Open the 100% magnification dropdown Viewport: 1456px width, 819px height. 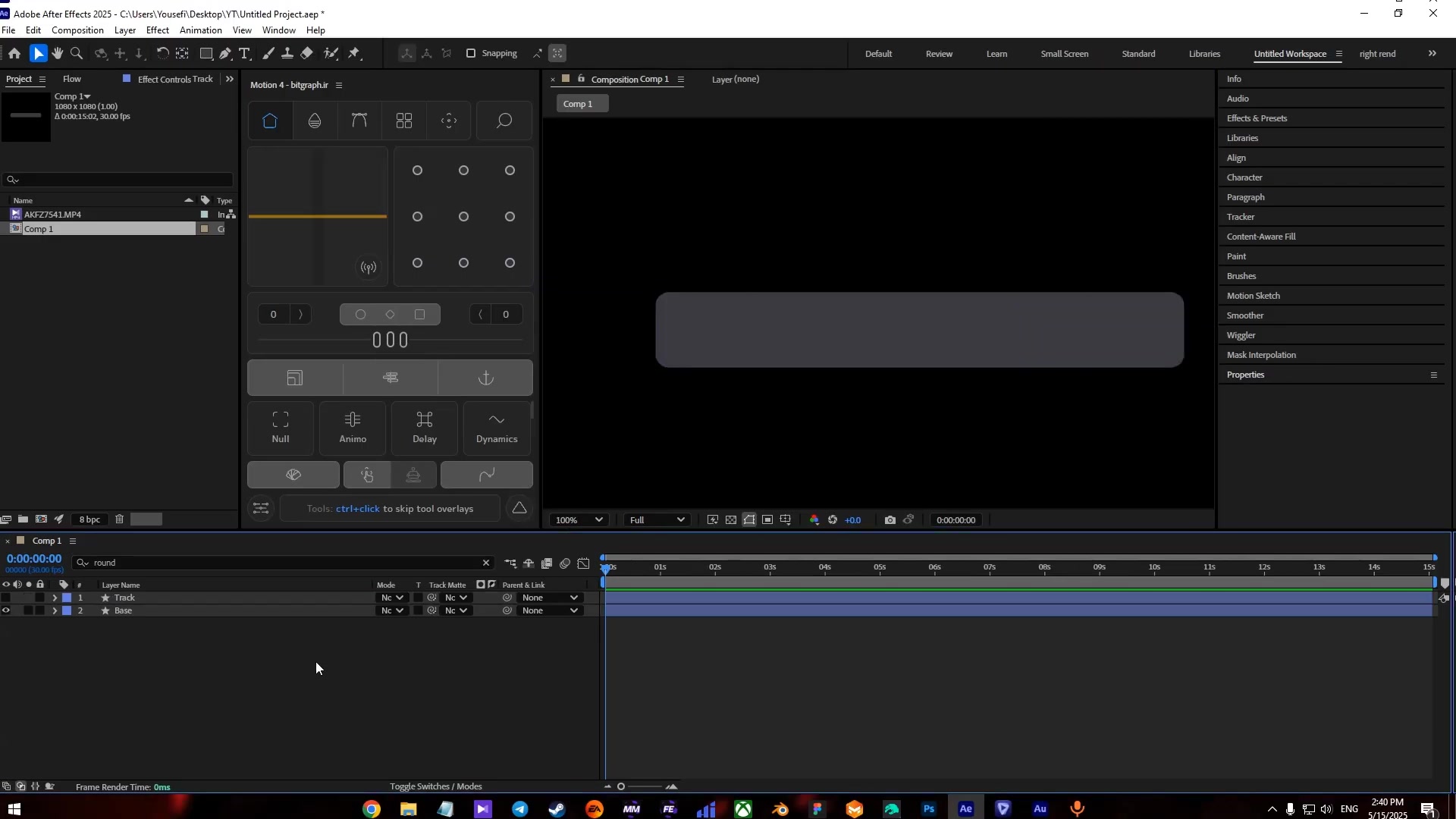(x=579, y=520)
